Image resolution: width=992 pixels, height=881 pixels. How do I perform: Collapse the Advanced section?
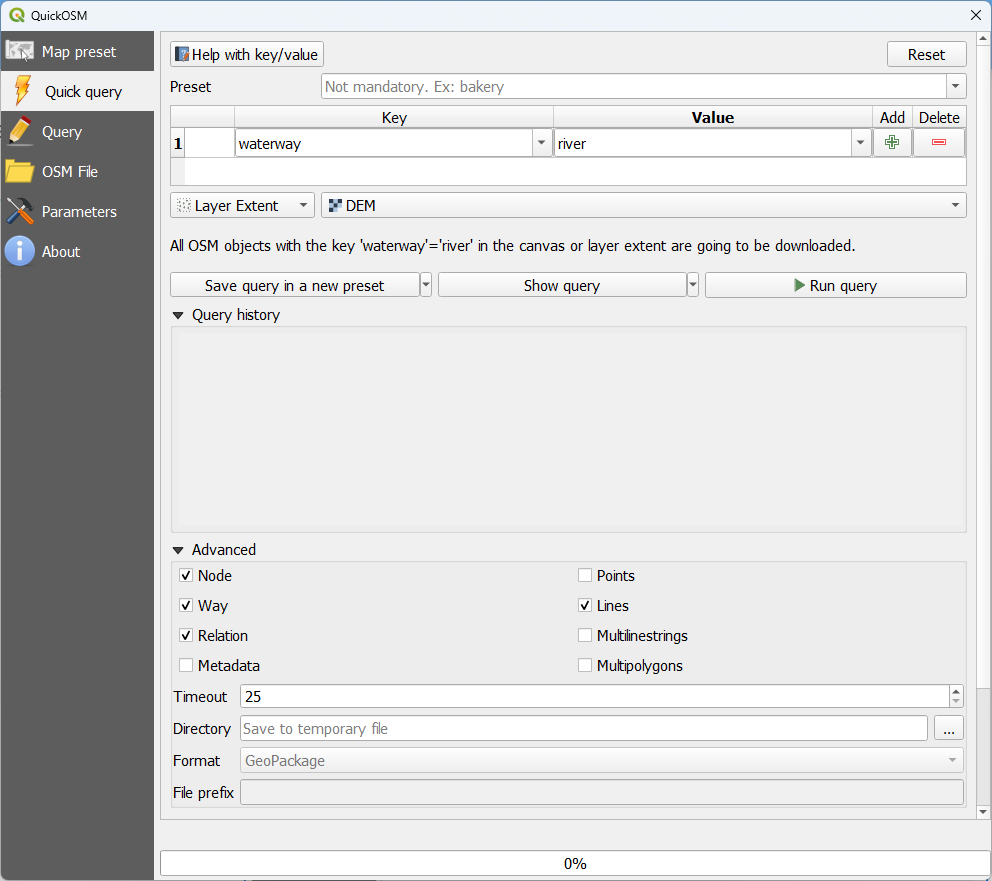pyautogui.click(x=178, y=549)
